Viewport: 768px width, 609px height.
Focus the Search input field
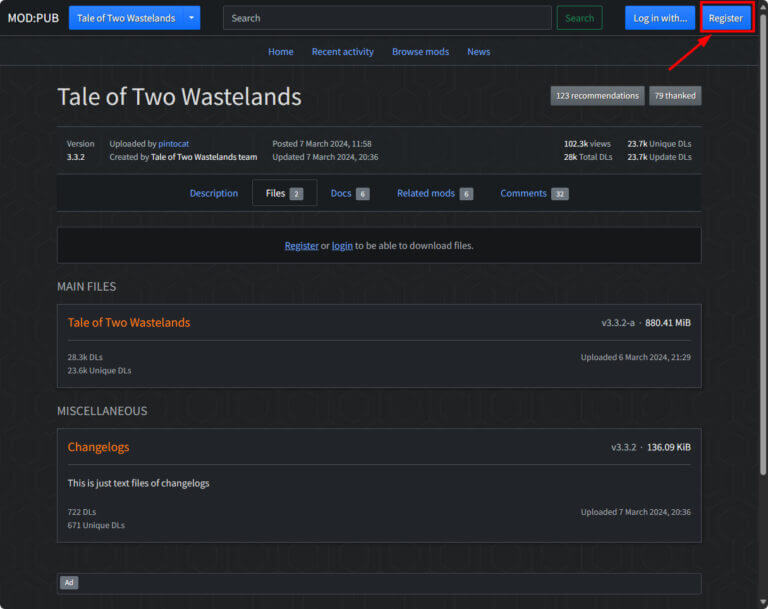click(x=386, y=18)
